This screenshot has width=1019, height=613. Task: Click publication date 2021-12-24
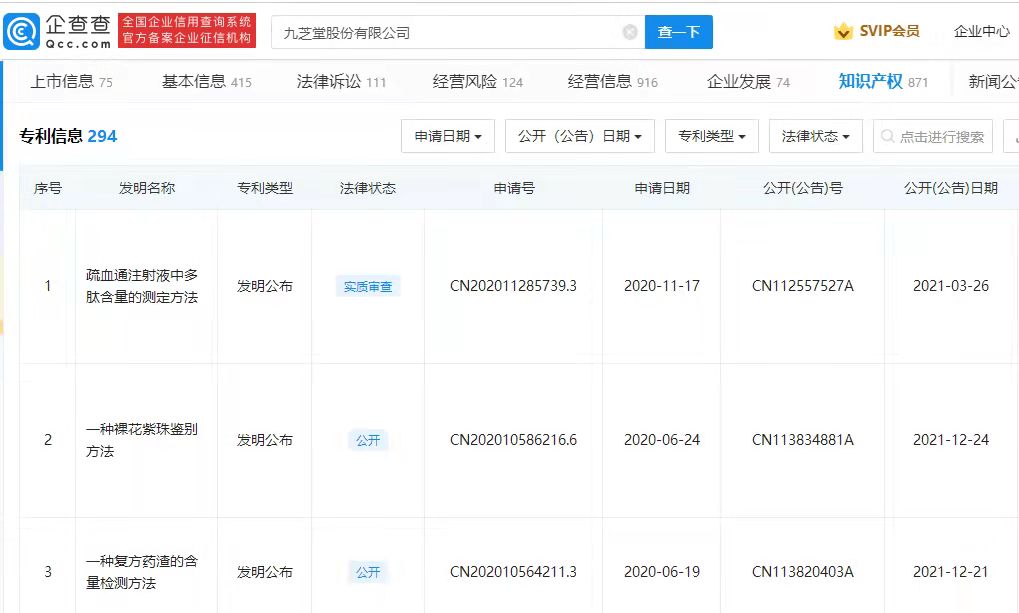click(951, 440)
